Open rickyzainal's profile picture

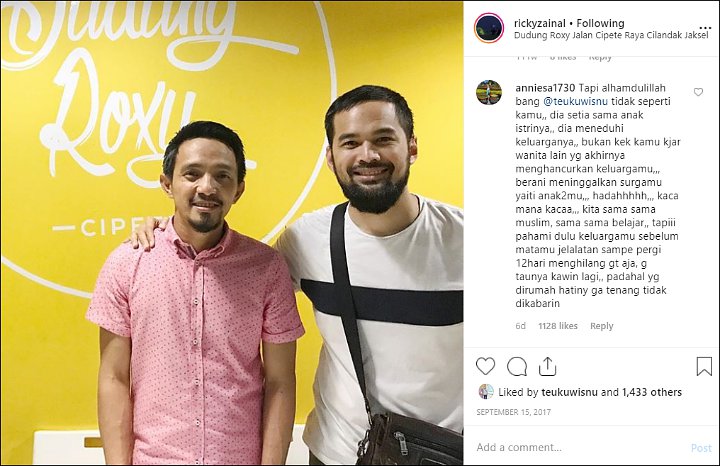(489, 28)
